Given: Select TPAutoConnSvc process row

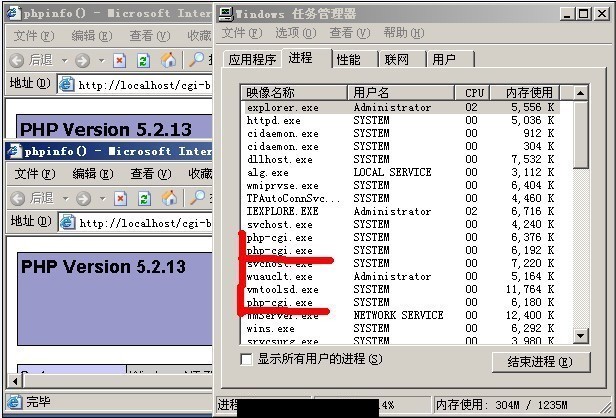Looking at the screenshot, I should 400,198.
